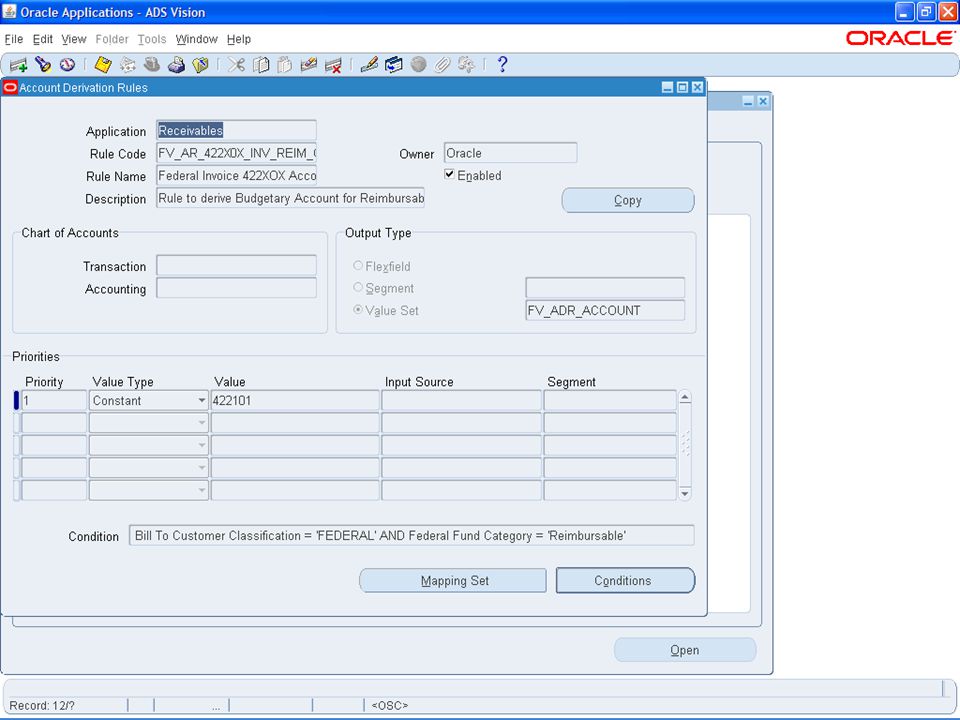Open Value Type dropdown in second priority row
The image size is (960, 720).
coord(201,423)
